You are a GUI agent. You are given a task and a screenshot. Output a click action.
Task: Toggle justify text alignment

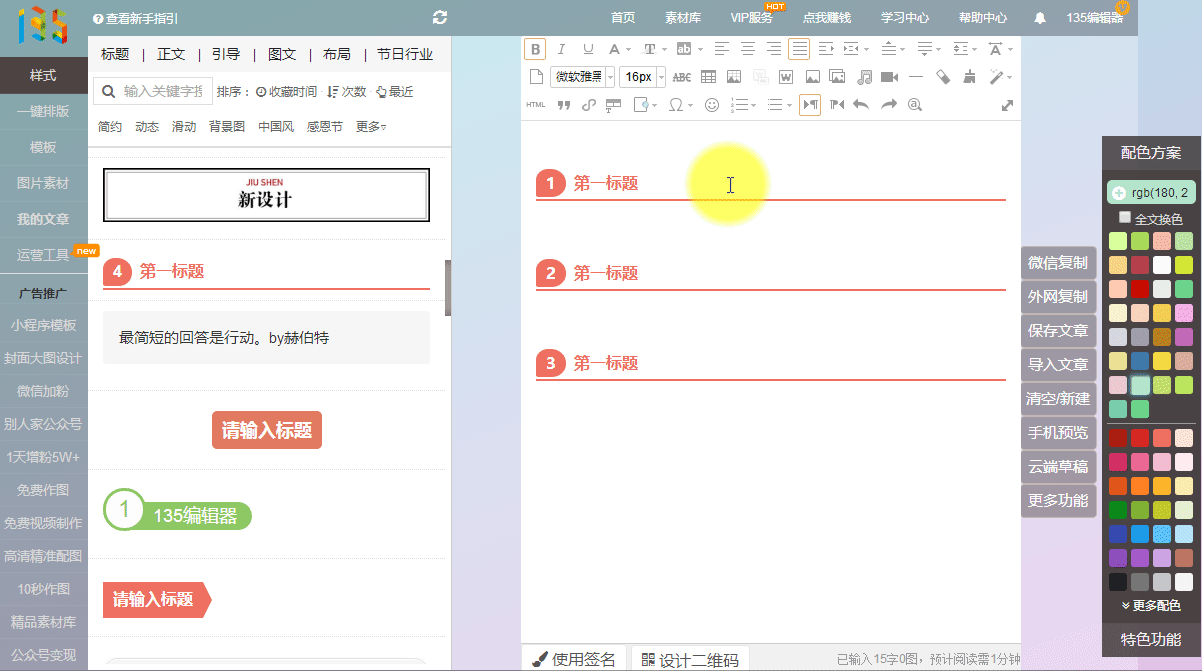pyautogui.click(x=798, y=49)
